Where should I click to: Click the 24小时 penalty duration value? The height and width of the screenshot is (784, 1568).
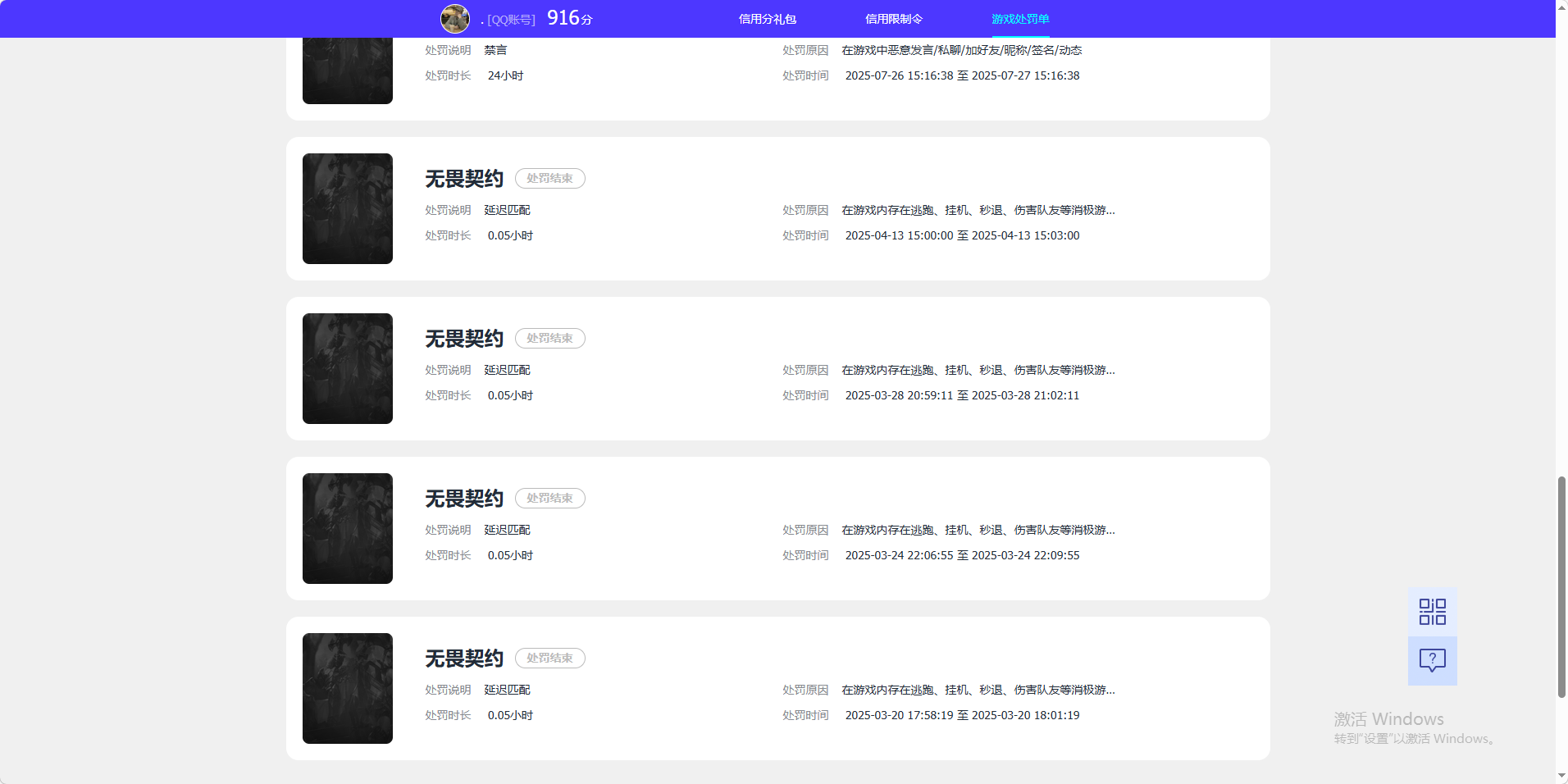click(505, 75)
